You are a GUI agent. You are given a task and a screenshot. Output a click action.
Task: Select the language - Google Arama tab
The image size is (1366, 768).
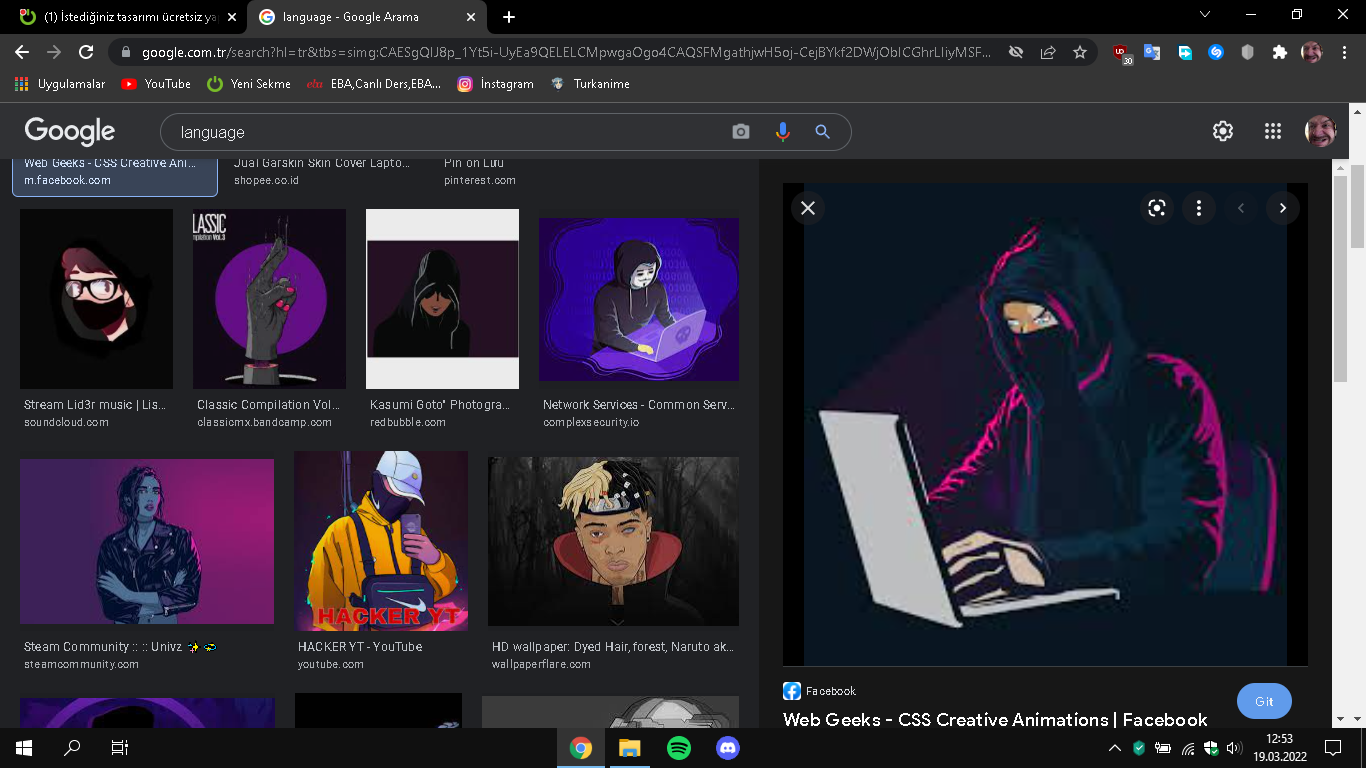coord(368,17)
